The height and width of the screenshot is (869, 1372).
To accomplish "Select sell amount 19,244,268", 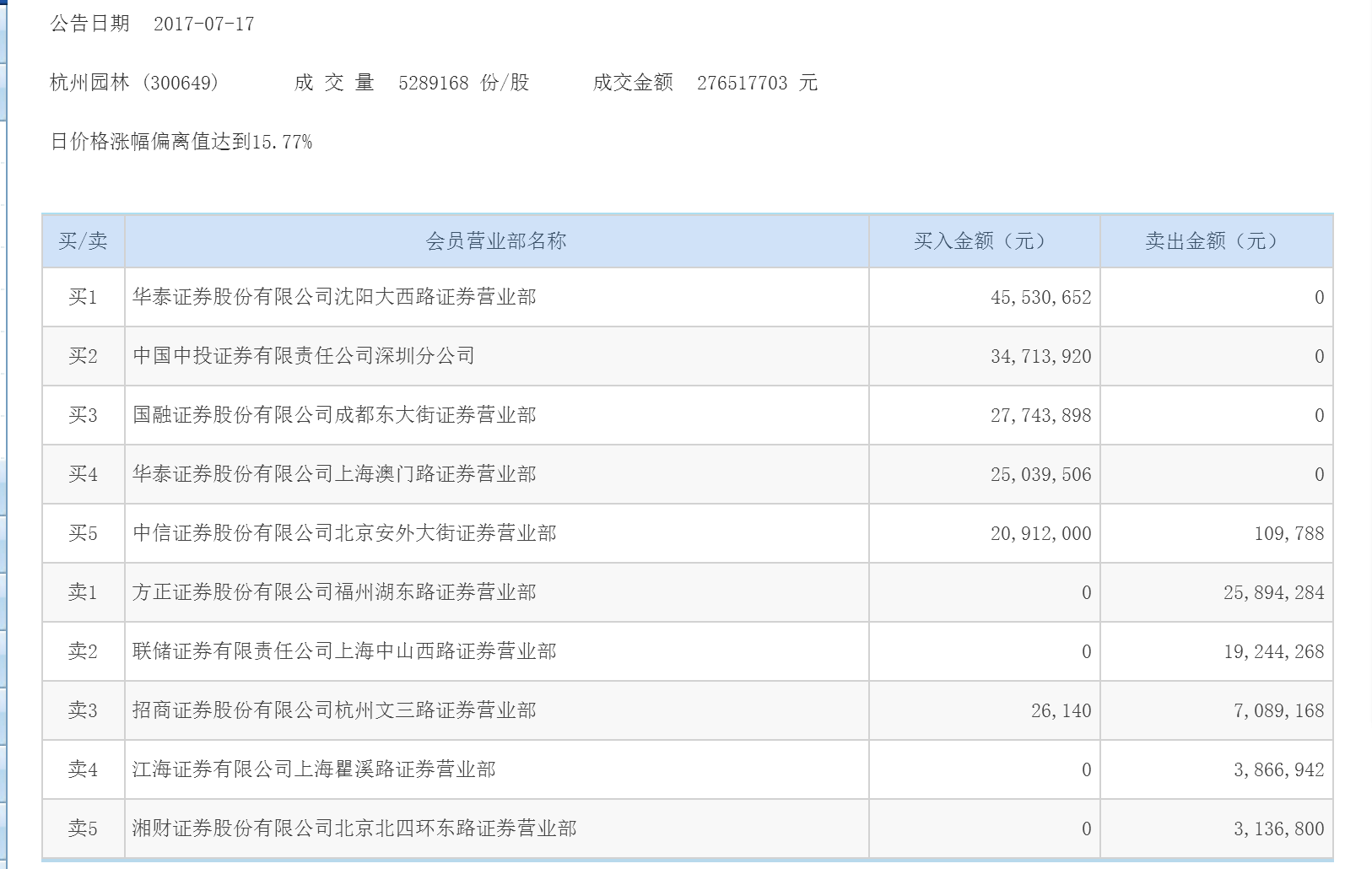I will pyautogui.click(x=1274, y=651).
